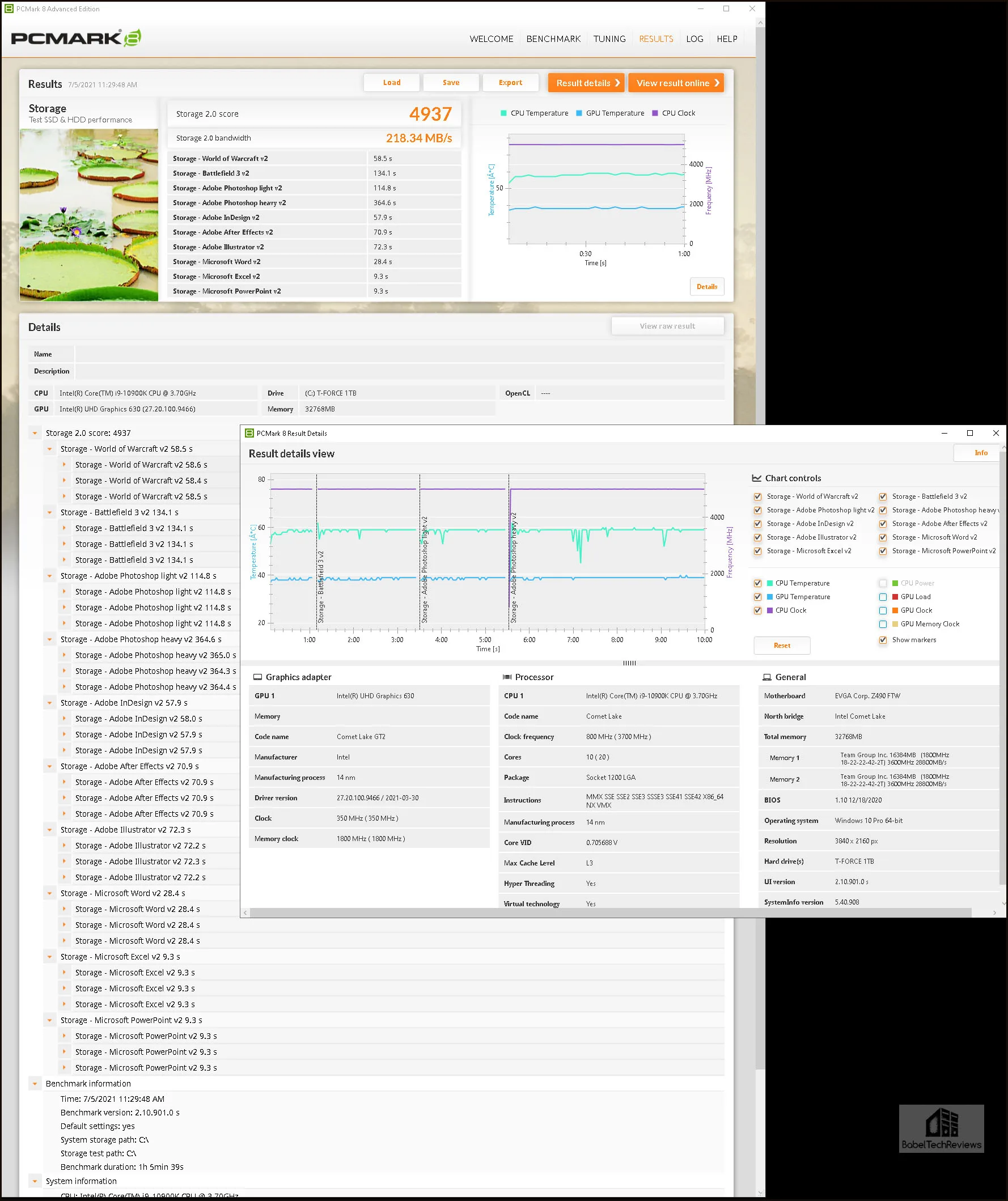Open the HELP tab

(x=727, y=39)
